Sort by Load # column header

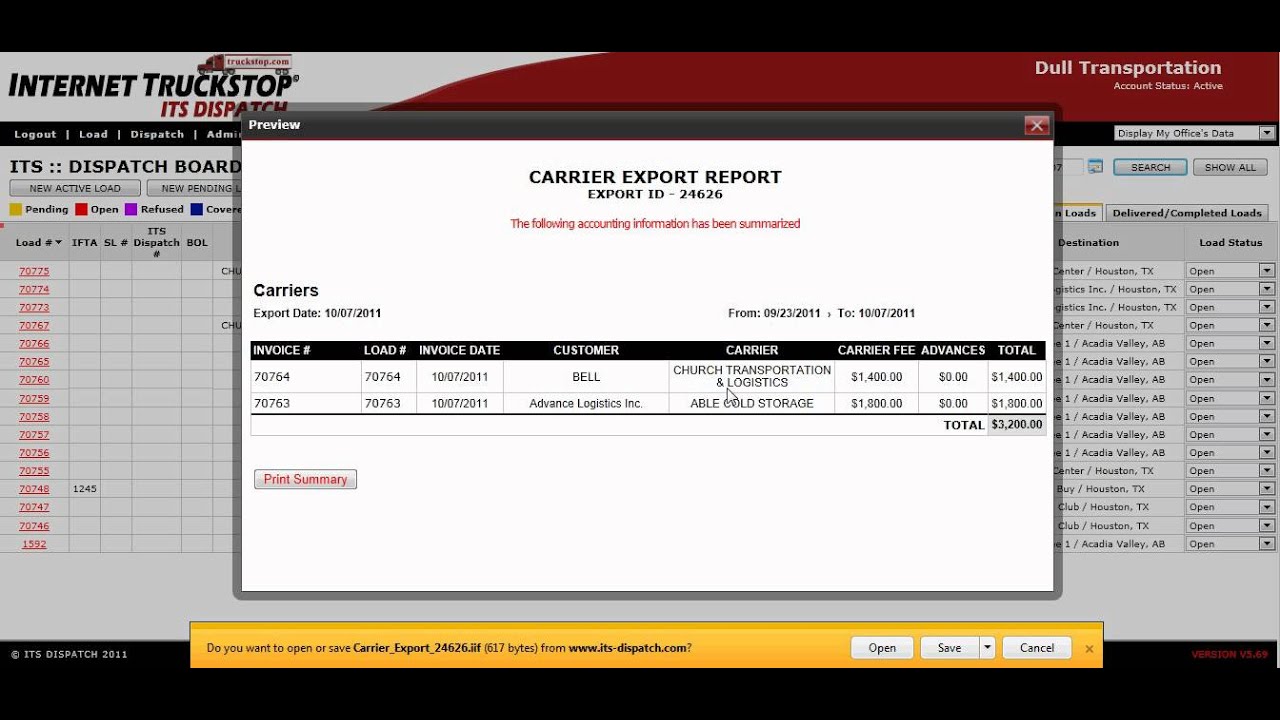(x=38, y=242)
